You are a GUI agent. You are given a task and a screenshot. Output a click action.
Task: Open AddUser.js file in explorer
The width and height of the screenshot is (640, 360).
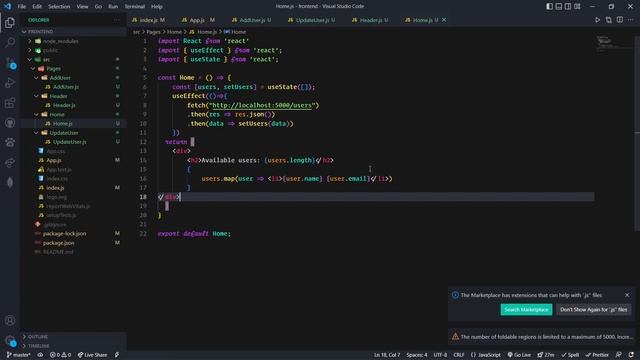tap(66, 87)
